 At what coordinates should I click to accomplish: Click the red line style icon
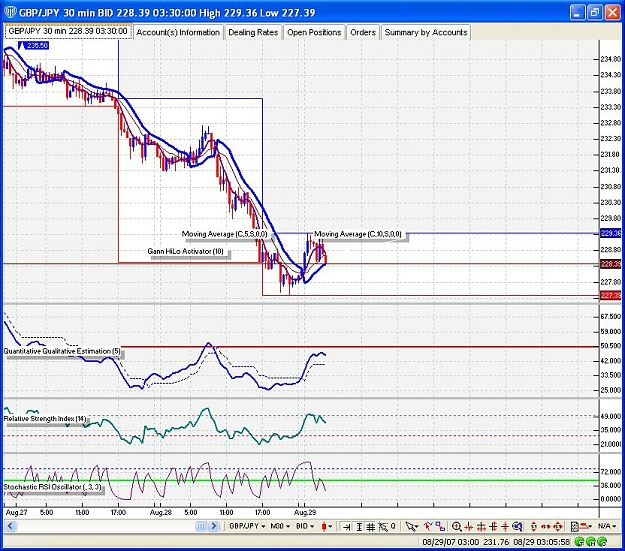tap(585, 526)
